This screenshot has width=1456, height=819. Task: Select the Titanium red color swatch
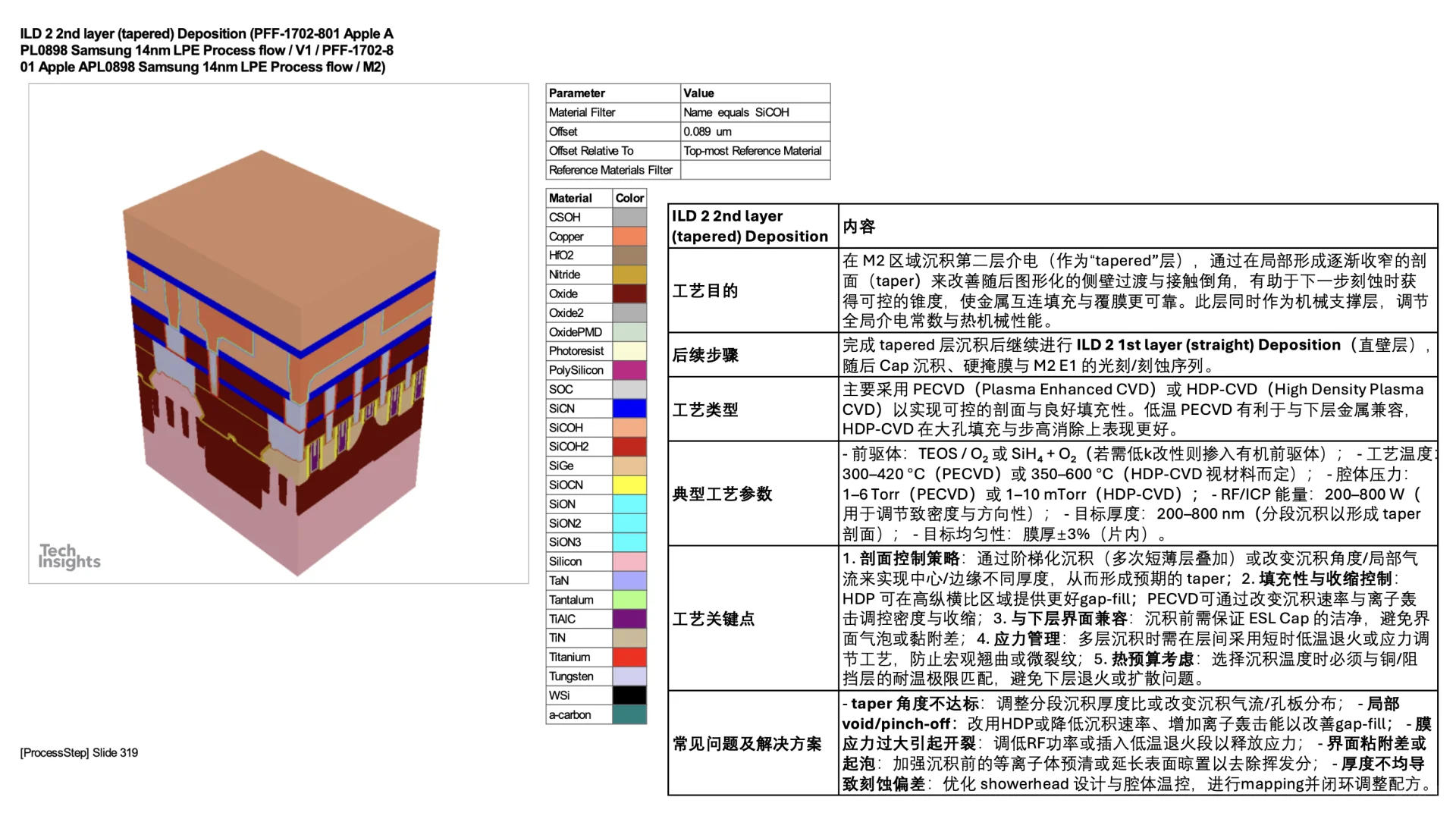tap(629, 657)
